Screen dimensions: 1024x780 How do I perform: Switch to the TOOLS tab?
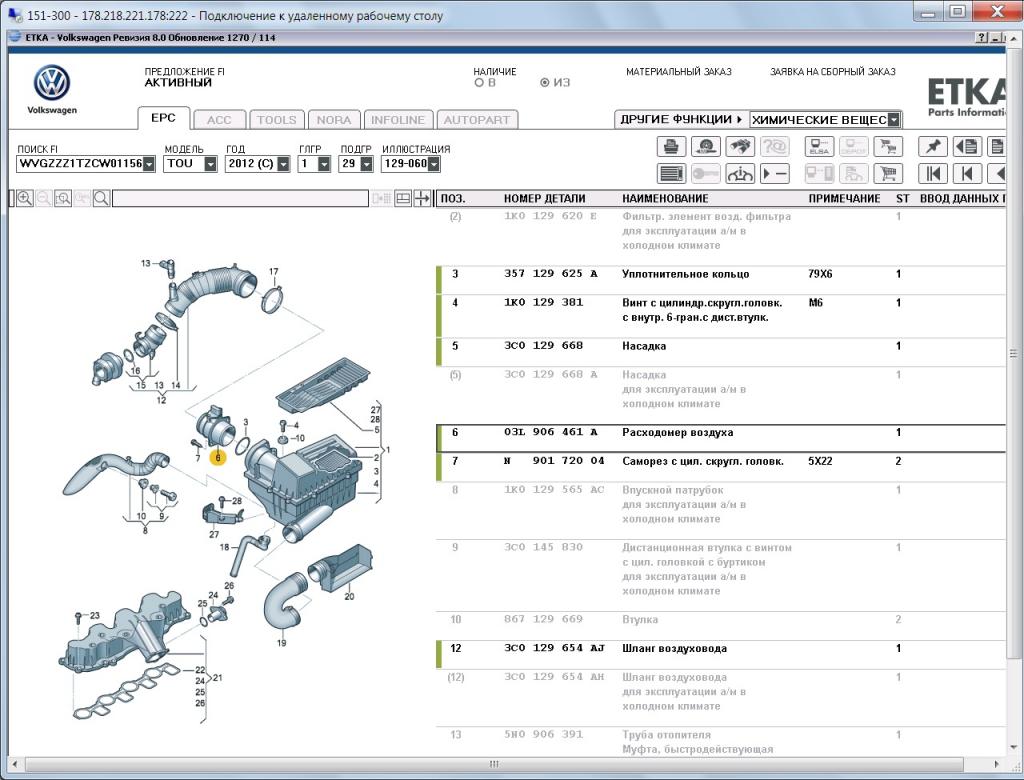[277, 120]
